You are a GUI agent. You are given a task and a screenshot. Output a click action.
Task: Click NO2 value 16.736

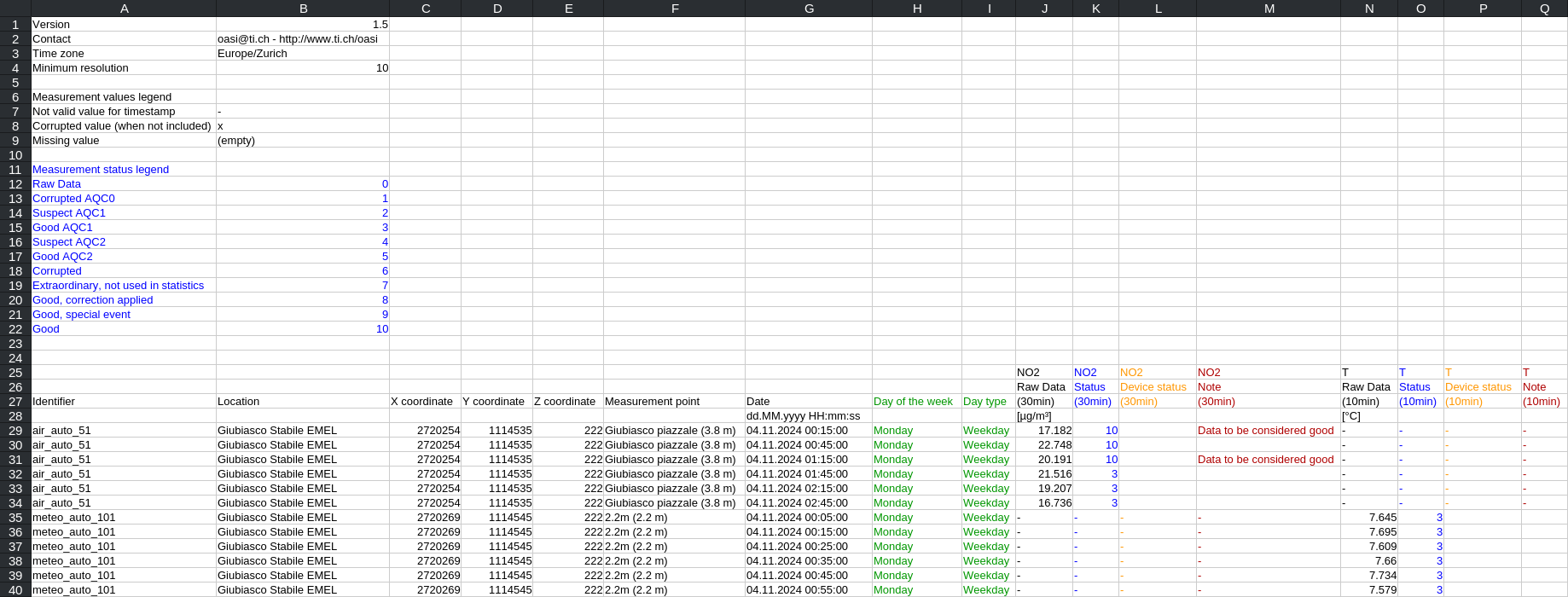(1044, 503)
